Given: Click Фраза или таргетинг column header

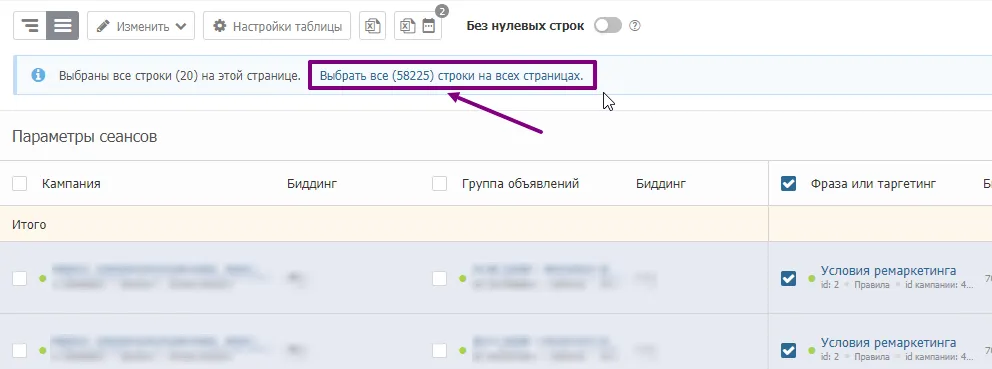Looking at the screenshot, I should coord(874,184).
